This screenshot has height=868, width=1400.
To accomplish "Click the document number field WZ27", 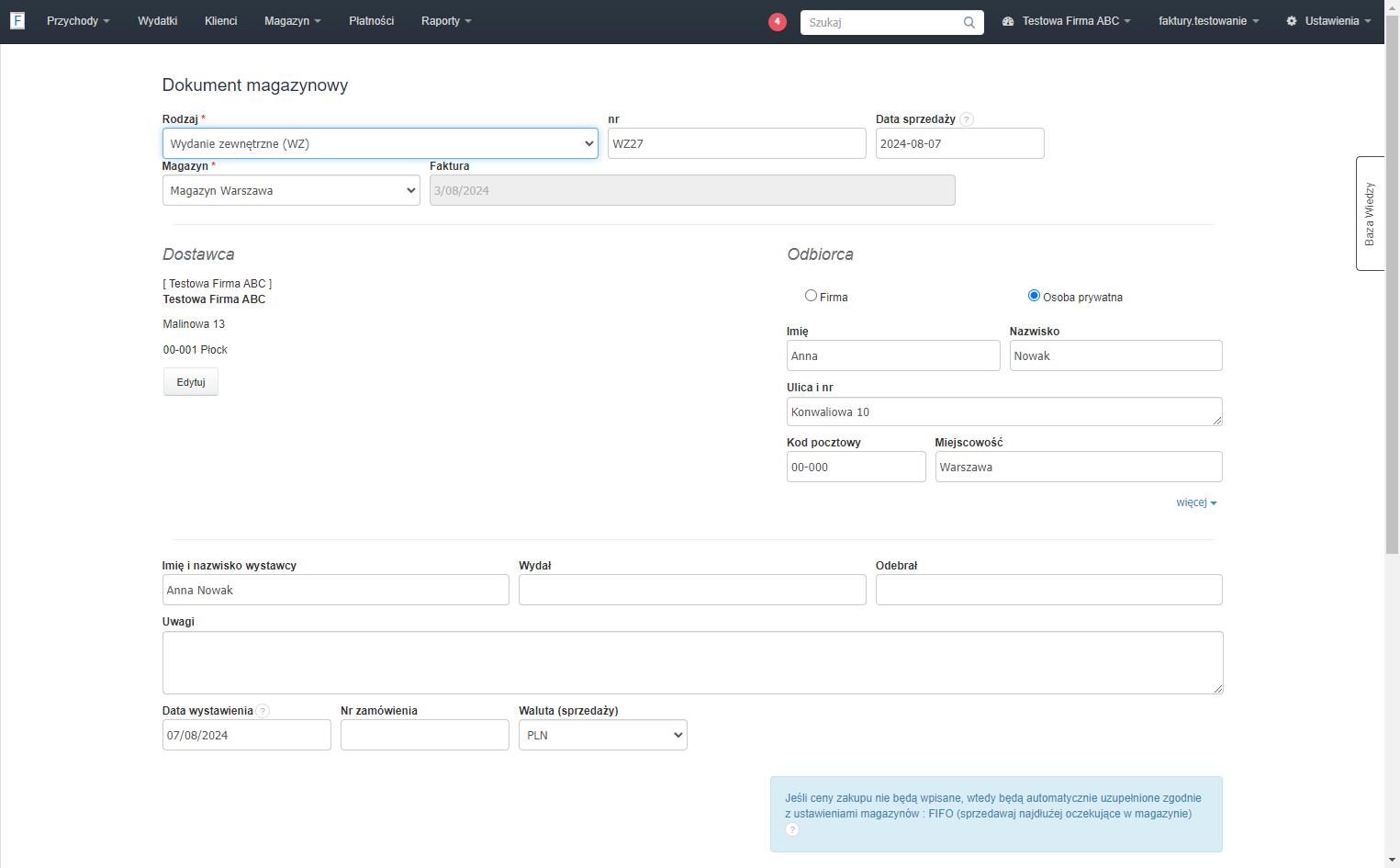I will click(736, 143).
